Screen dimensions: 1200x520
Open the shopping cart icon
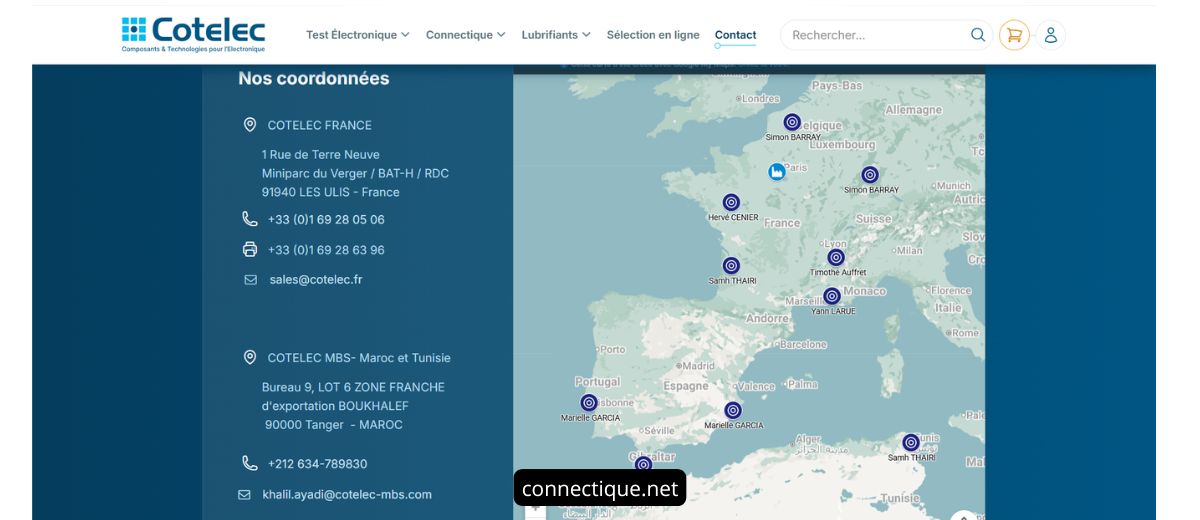click(1014, 35)
